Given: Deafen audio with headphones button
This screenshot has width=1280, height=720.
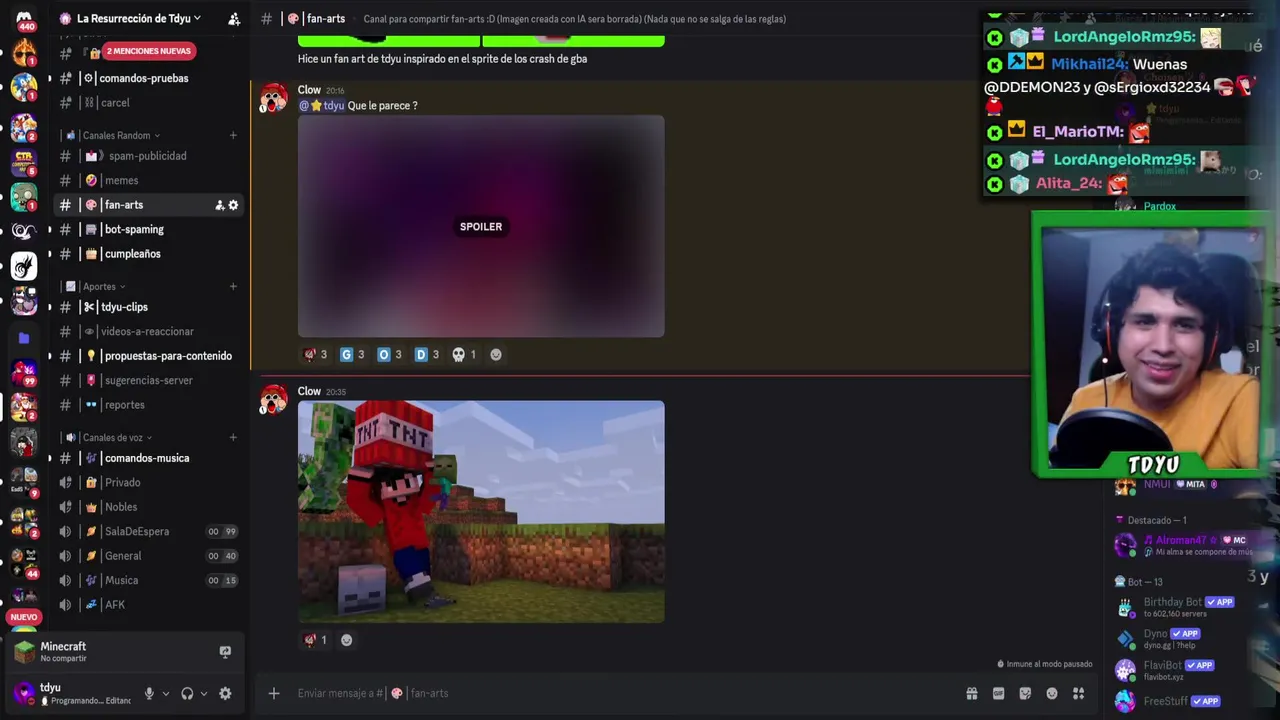Looking at the screenshot, I should pyautogui.click(x=187, y=693).
